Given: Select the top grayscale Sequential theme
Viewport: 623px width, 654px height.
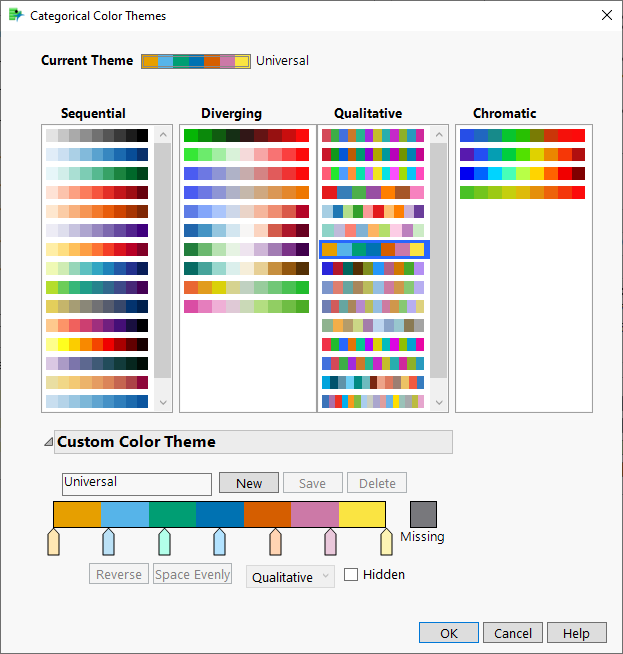Looking at the screenshot, I should [x=97, y=135].
